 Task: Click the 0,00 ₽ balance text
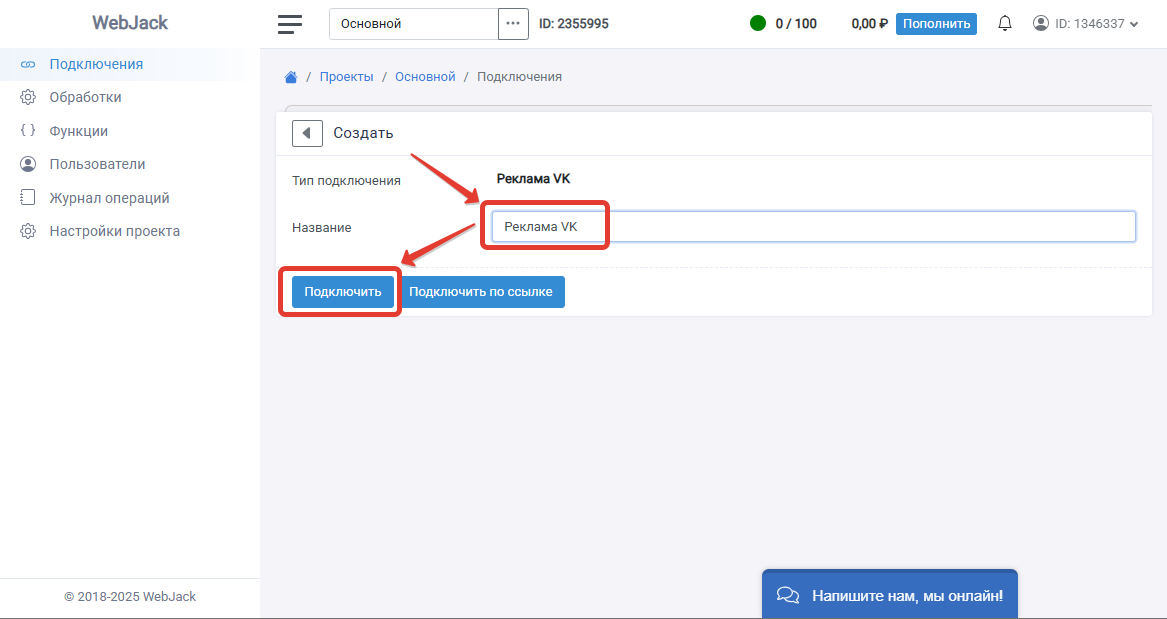click(869, 24)
